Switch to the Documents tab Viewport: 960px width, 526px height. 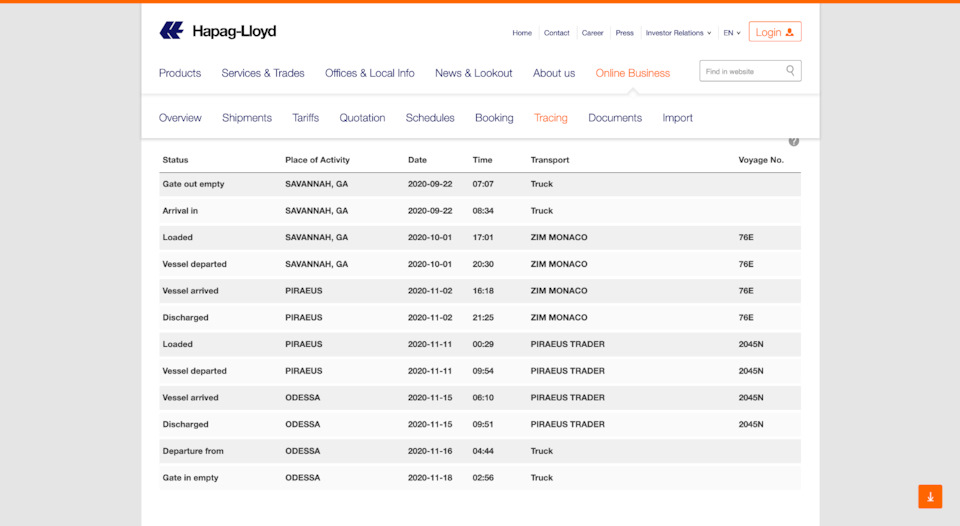pos(615,118)
